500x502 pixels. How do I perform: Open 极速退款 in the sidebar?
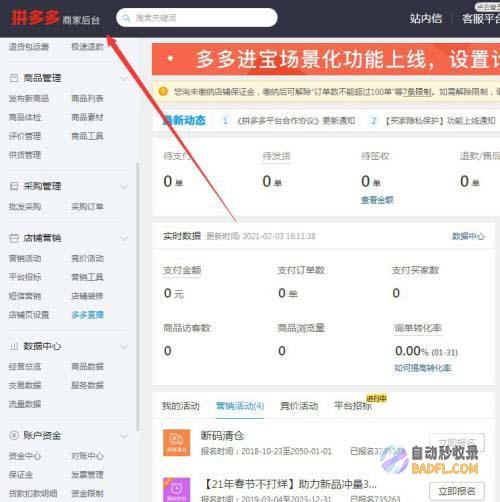click(x=87, y=47)
